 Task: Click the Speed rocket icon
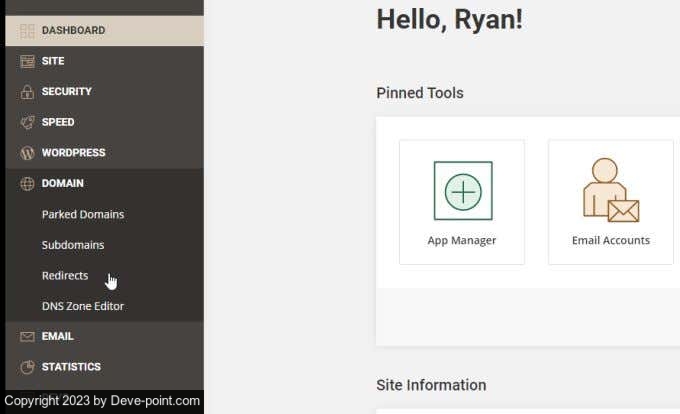coord(27,122)
